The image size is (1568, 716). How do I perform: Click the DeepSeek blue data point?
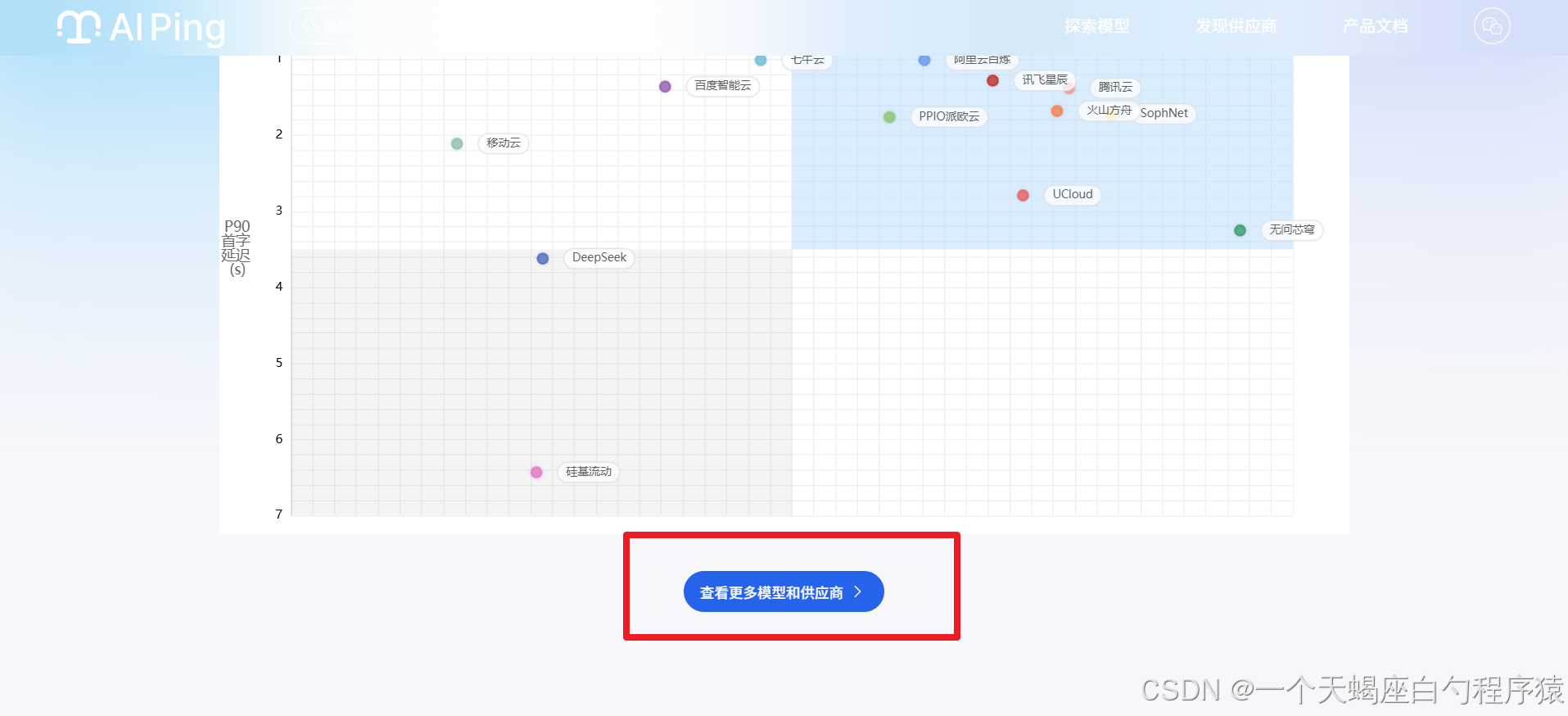click(x=543, y=258)
